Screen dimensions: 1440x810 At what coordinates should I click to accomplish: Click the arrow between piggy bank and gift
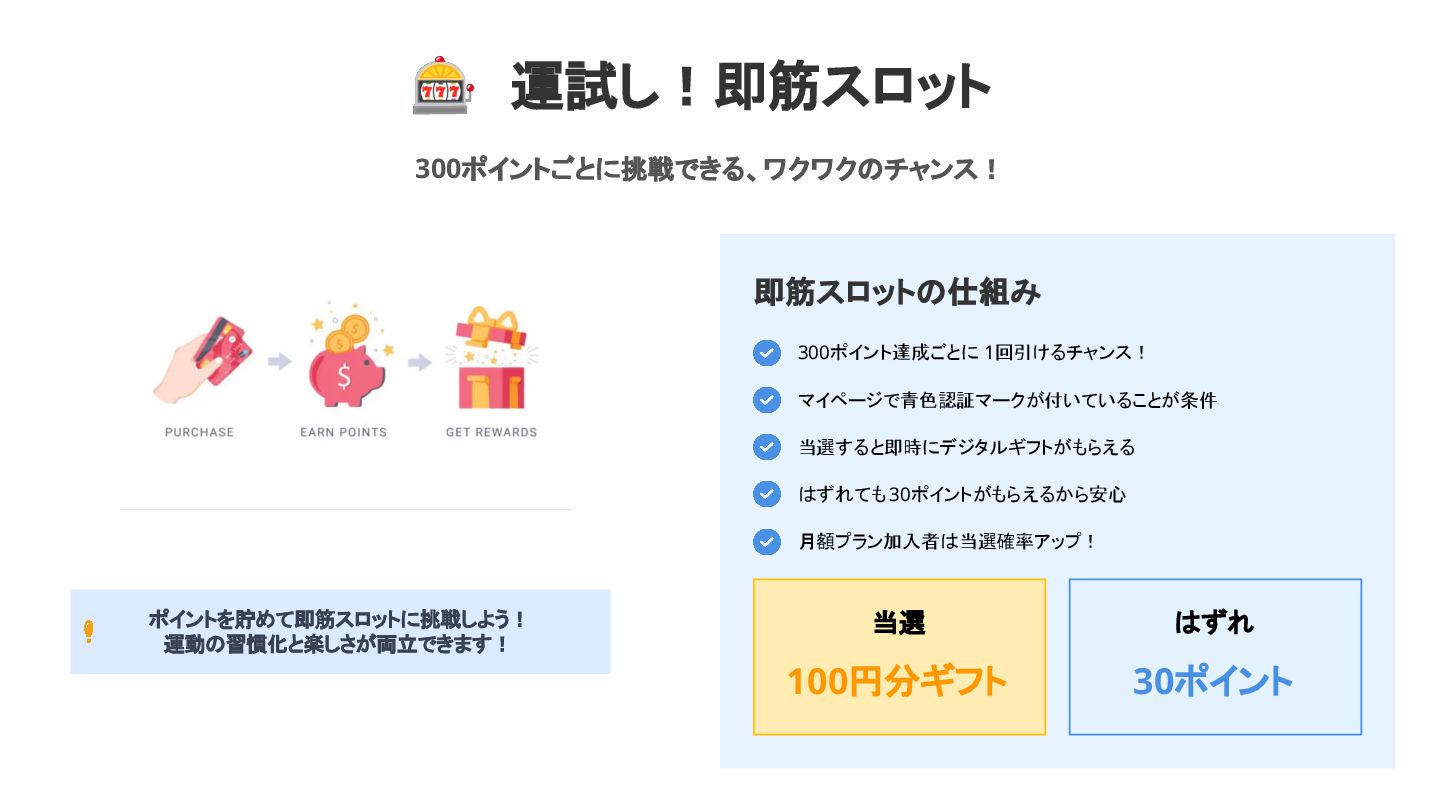click(x=420, y=362)
